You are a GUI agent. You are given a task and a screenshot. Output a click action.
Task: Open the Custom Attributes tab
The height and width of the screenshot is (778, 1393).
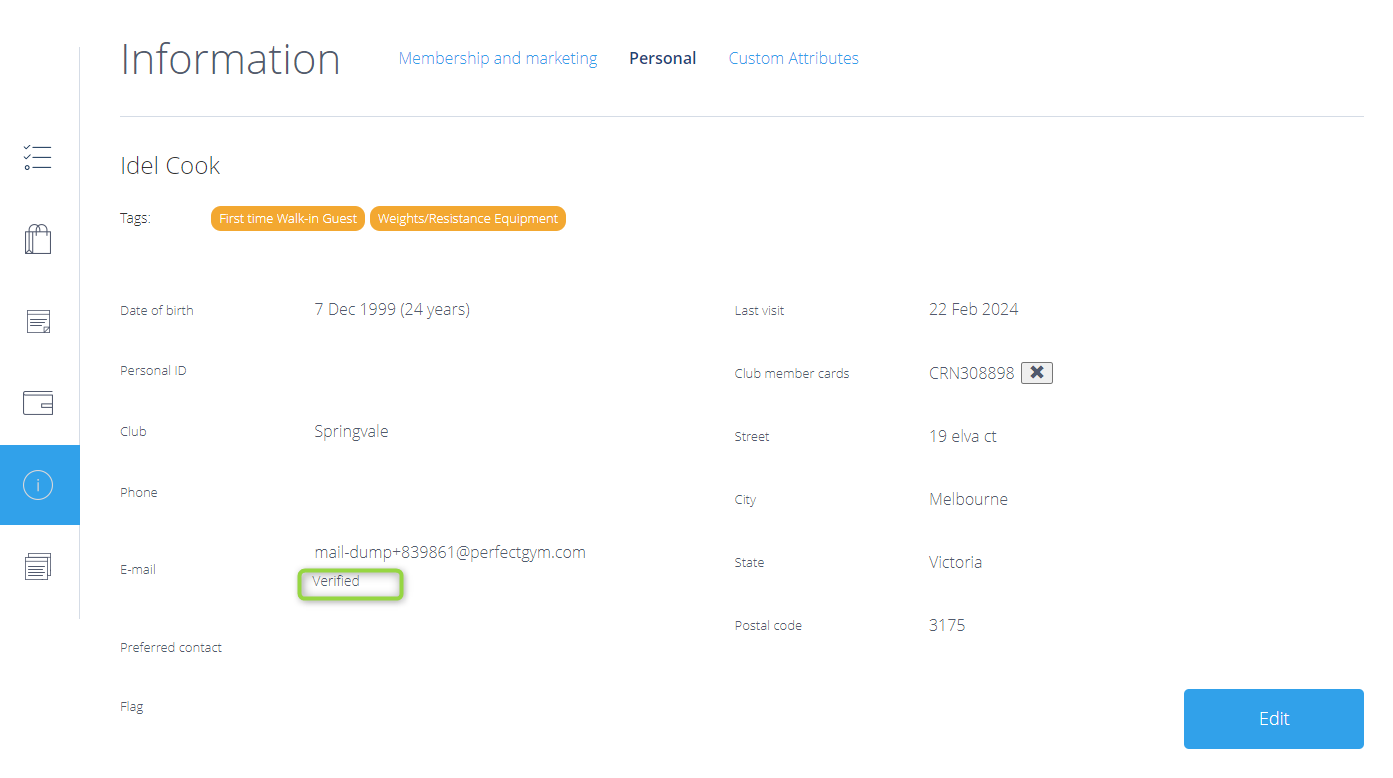click(793, 58)
